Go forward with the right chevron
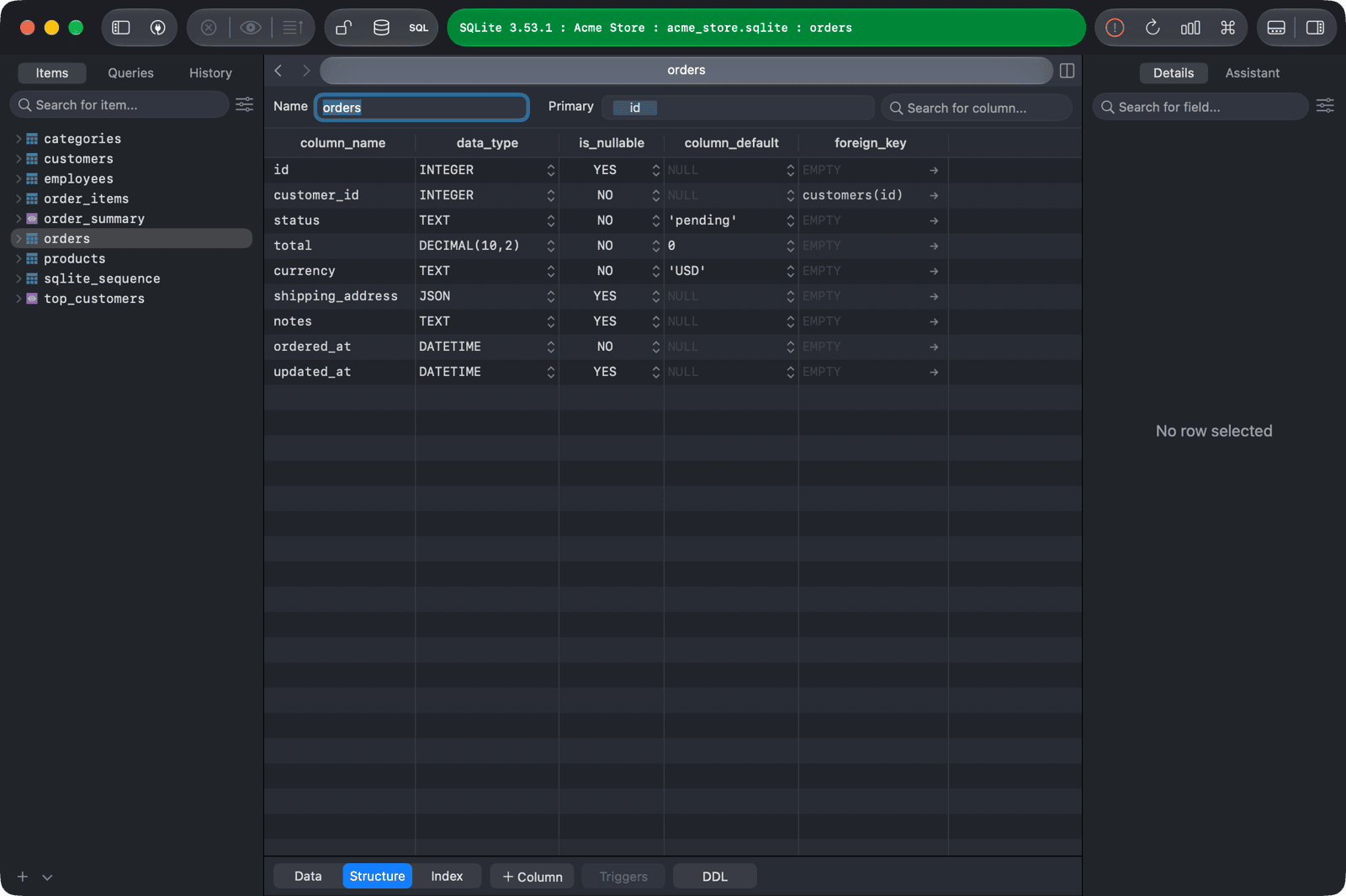The height and width of the screenshot is (896, 1346). (x=306, y=71)
